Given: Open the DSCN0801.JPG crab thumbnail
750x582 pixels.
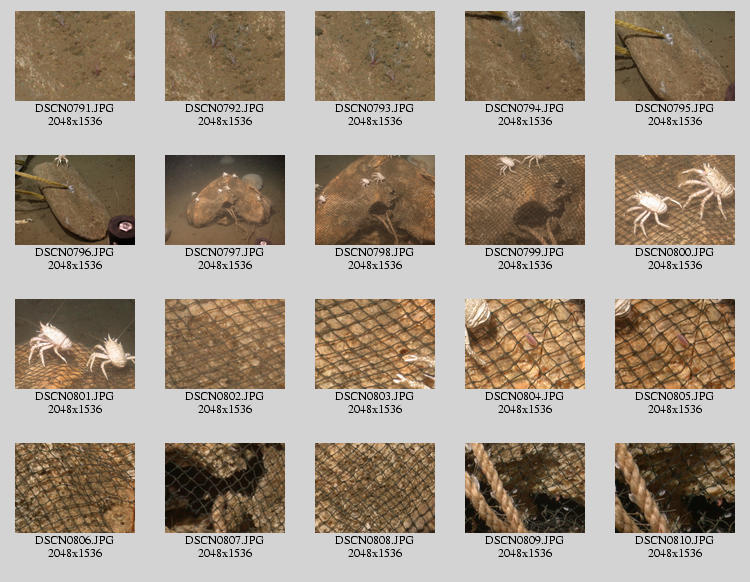Looking at the screenshot, I should (75, 344).
